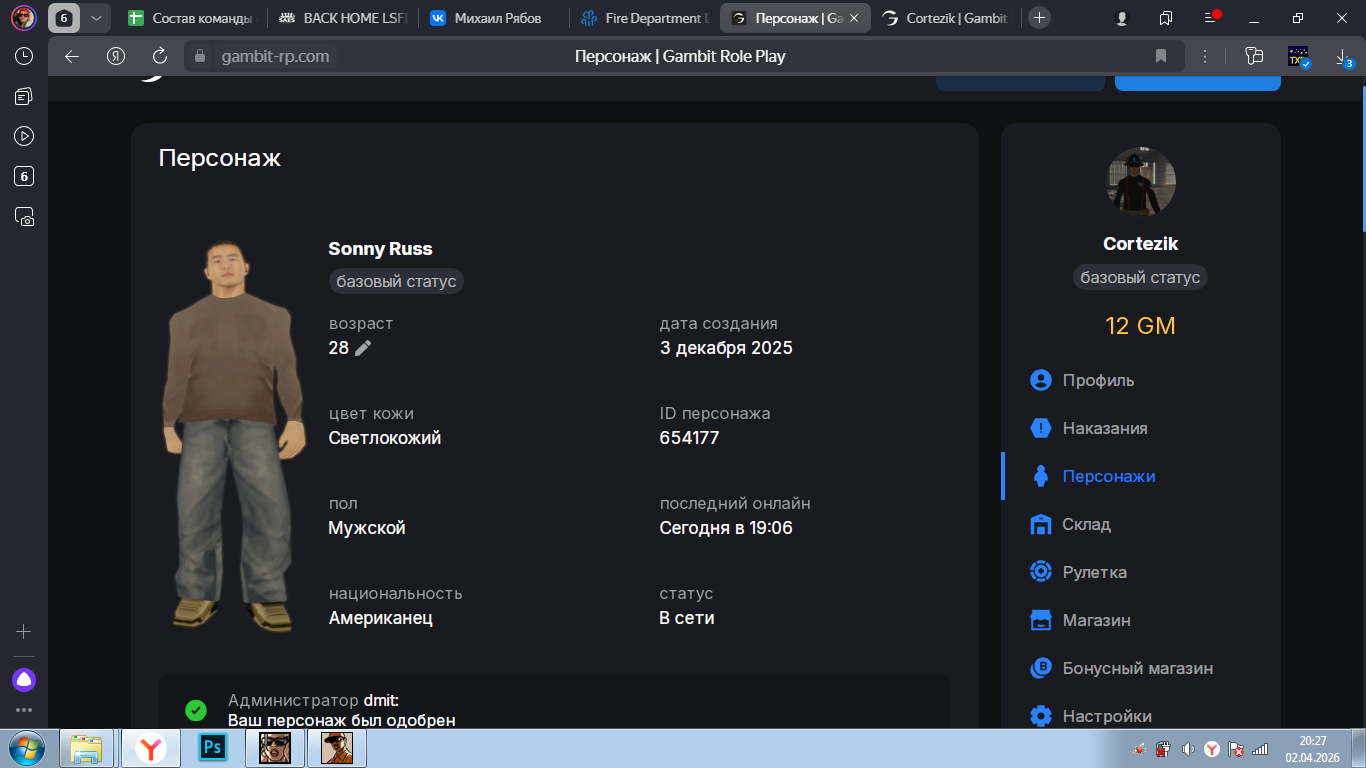Click the overlapping-squares icon in title bar
Viewport: 1366px width, 768px height.
click(x=1166, y=18)
